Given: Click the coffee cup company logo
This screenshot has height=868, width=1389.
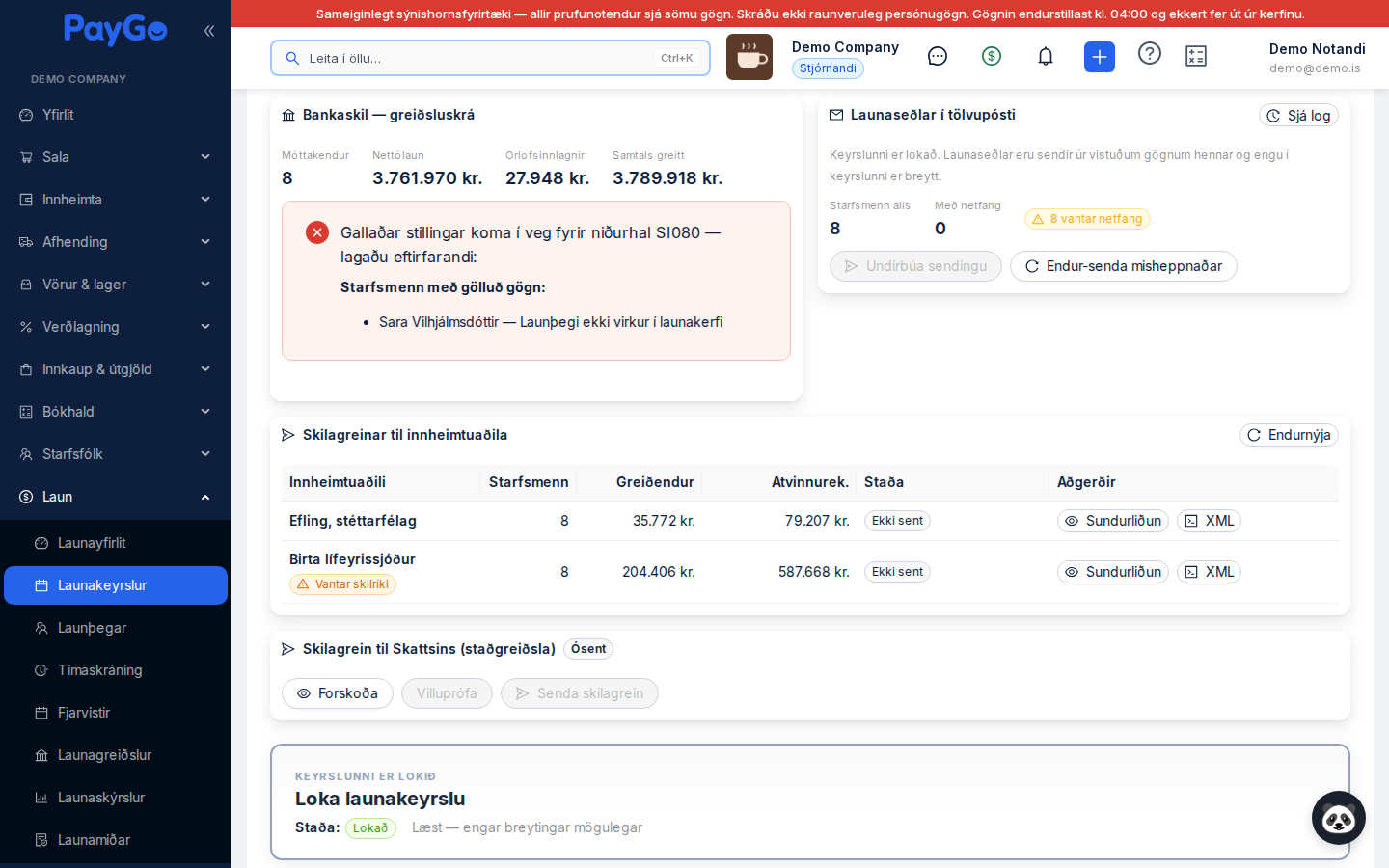Looking at the screenshot, I should click(x=749, y=57).
